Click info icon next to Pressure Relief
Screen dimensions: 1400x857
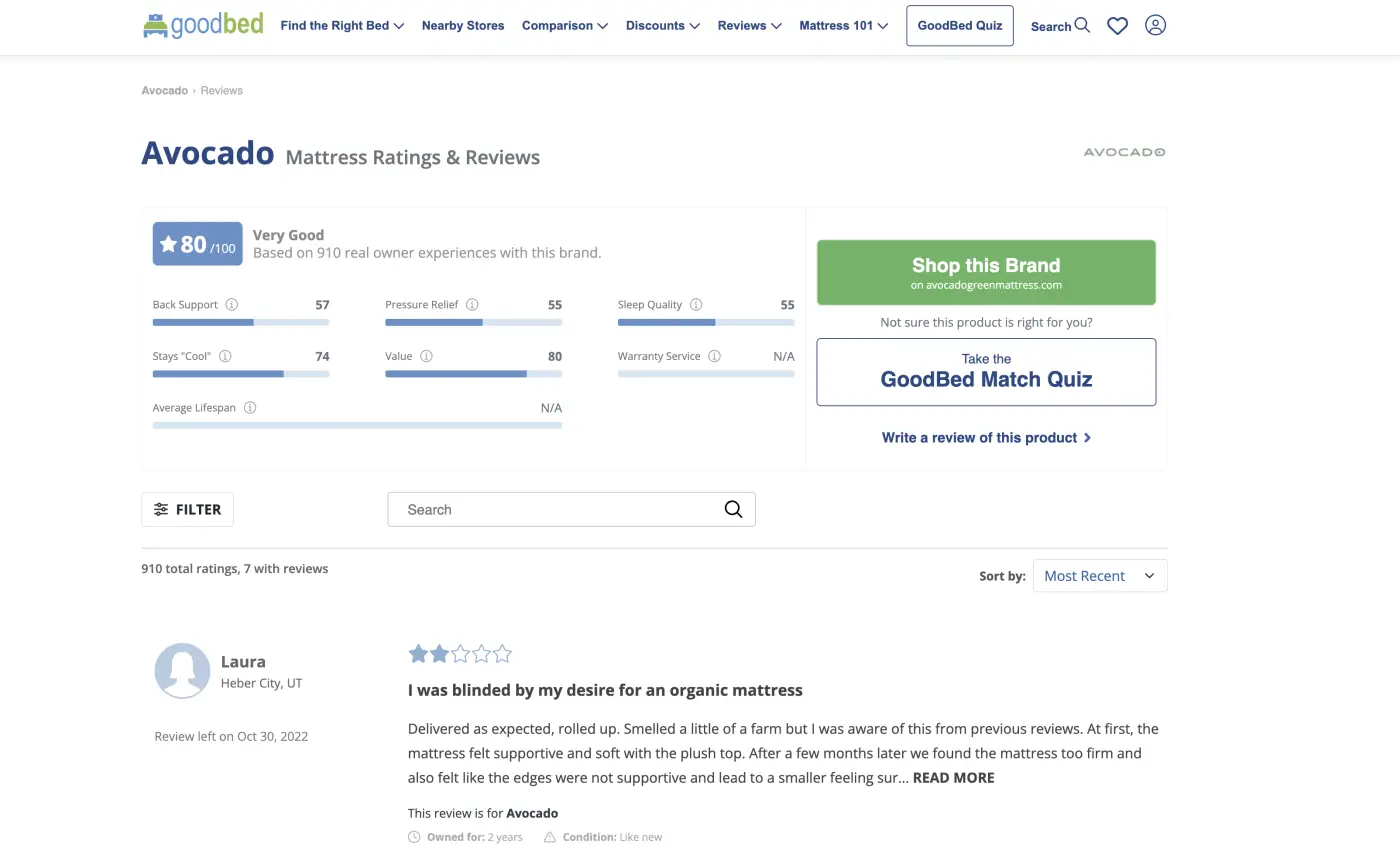coord(472,305)
